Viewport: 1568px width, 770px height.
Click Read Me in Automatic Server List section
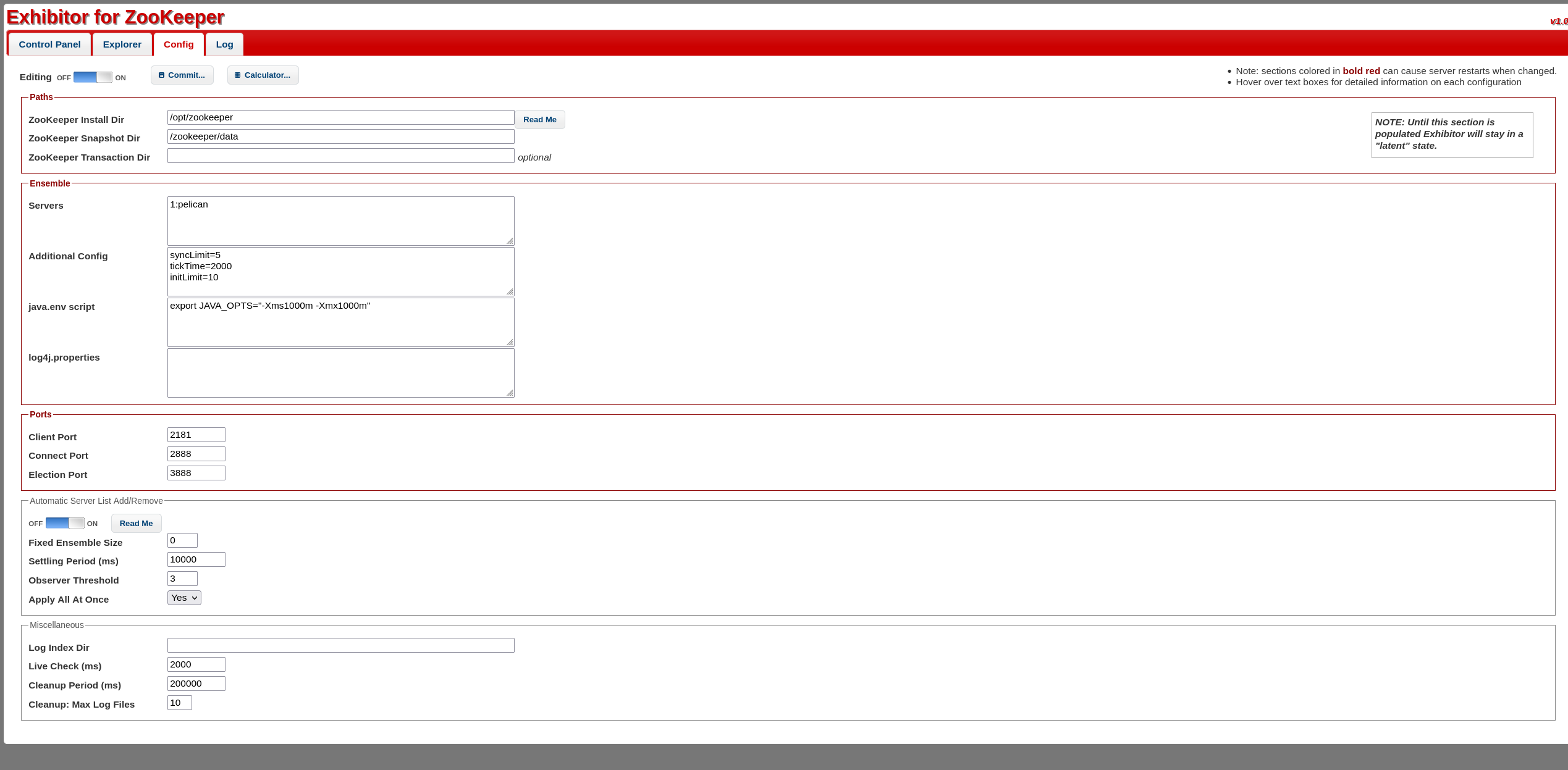136,524
